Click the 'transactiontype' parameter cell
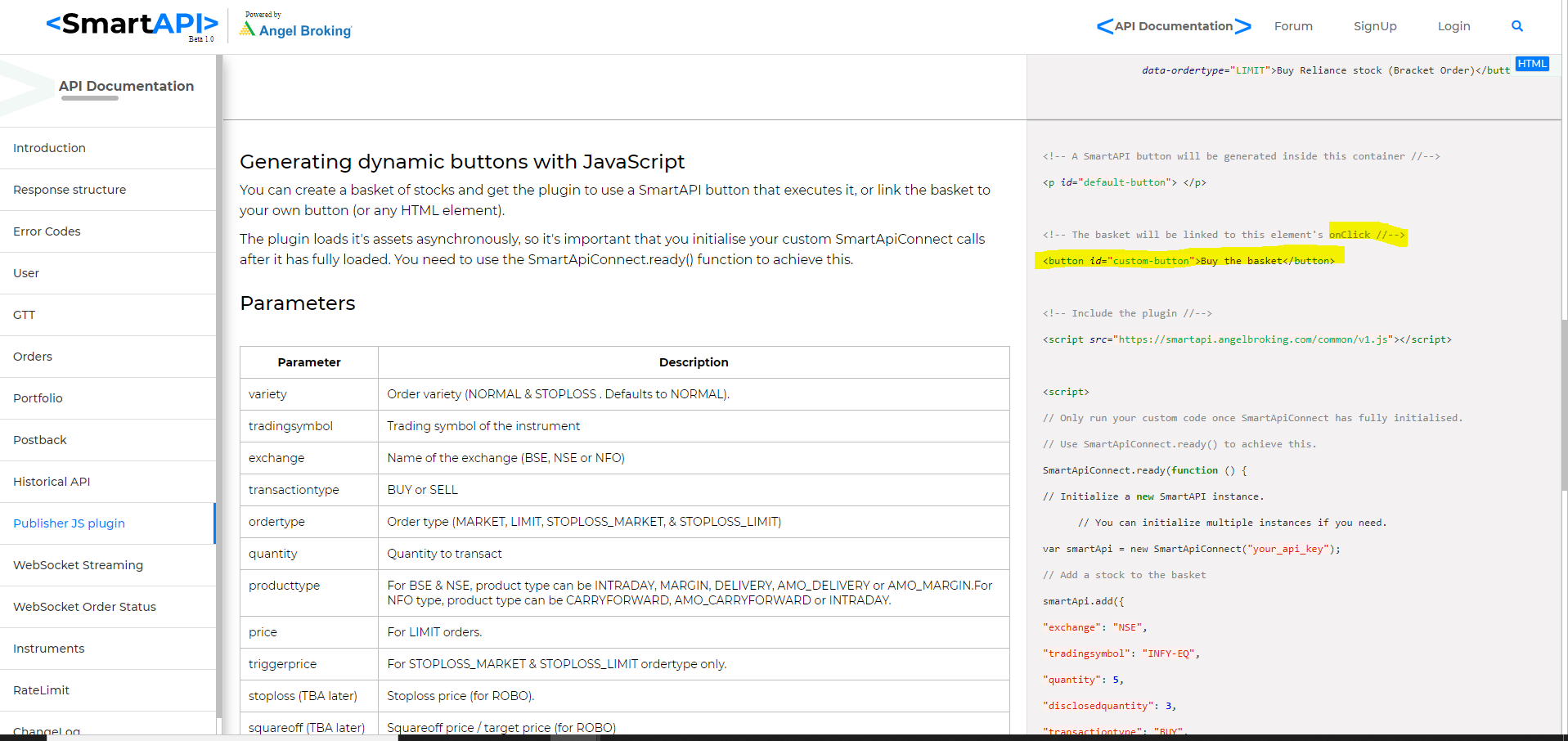Image resolution: width=1568 pixels, height=741 pixels. (309, 490)
